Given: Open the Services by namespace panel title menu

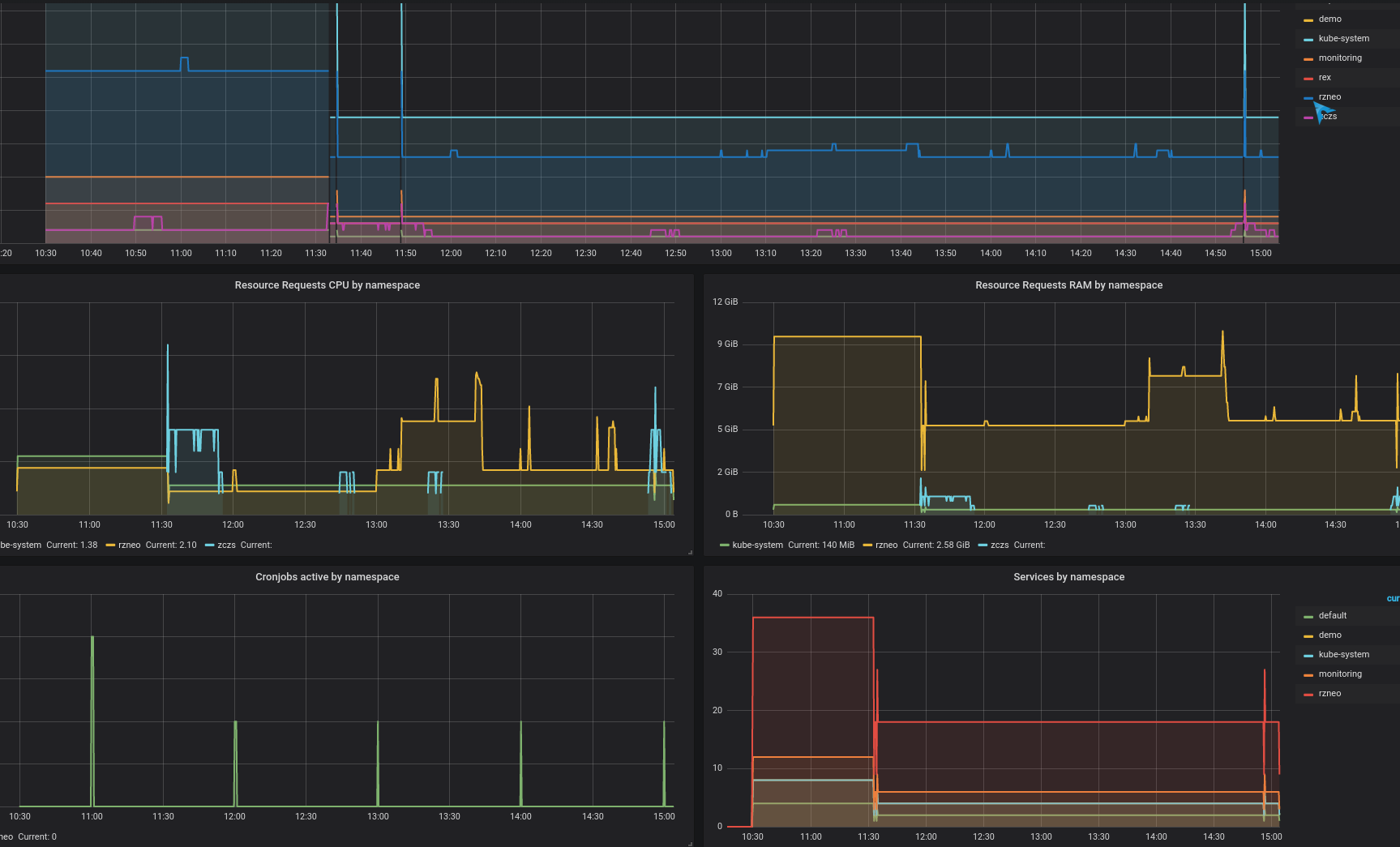Looking at the screenshot, I should click(1068, 577).
